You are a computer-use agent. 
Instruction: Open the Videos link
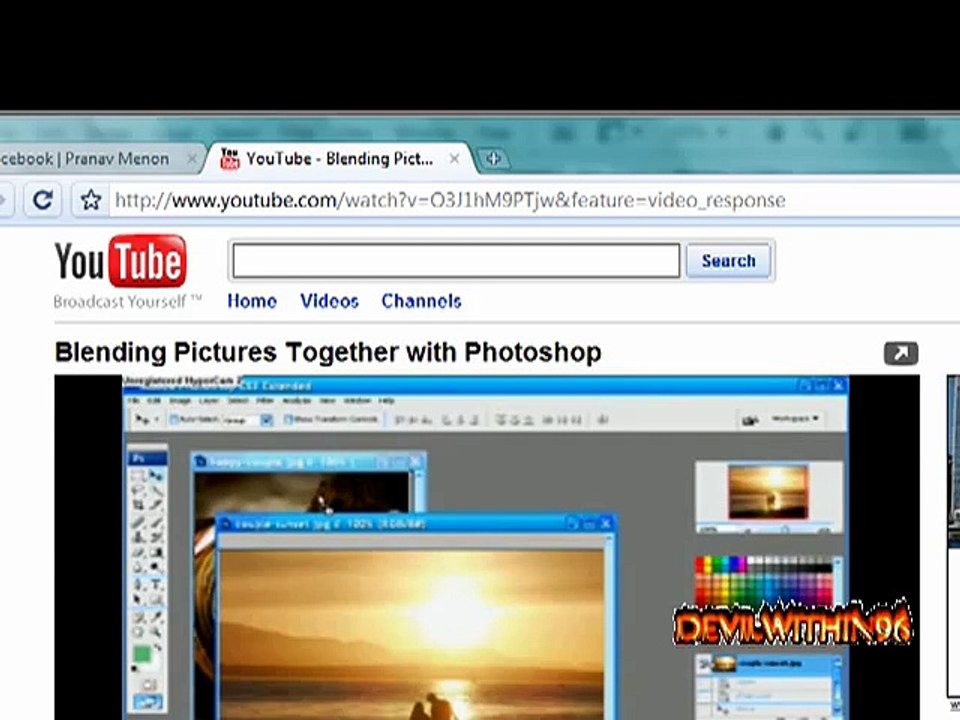point(329,301)
